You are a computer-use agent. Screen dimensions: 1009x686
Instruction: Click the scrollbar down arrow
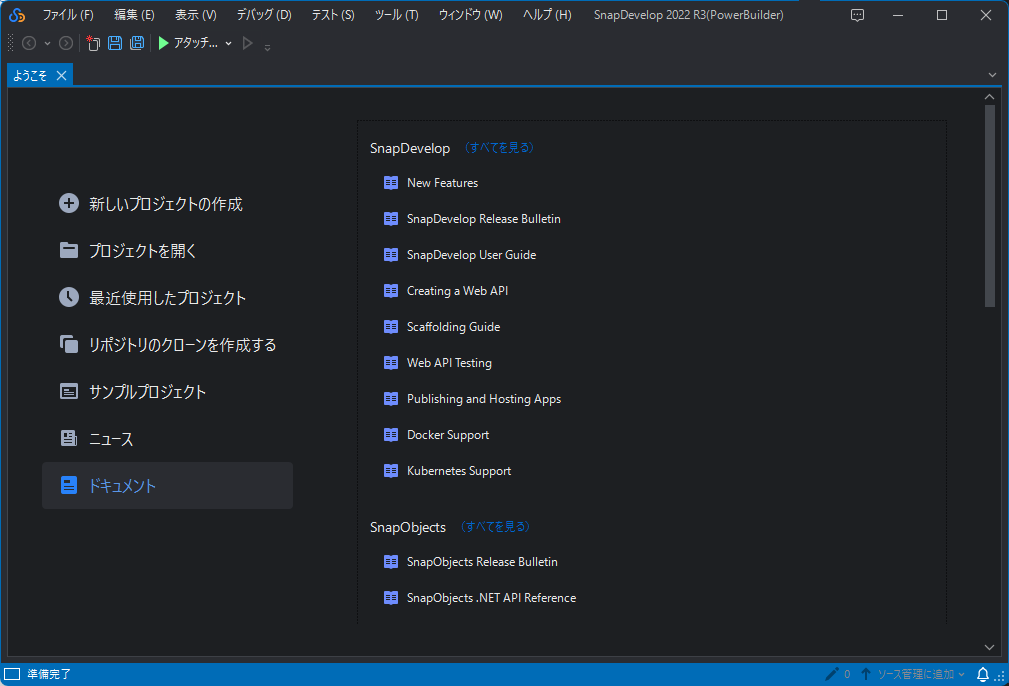[x=990, y=647]
